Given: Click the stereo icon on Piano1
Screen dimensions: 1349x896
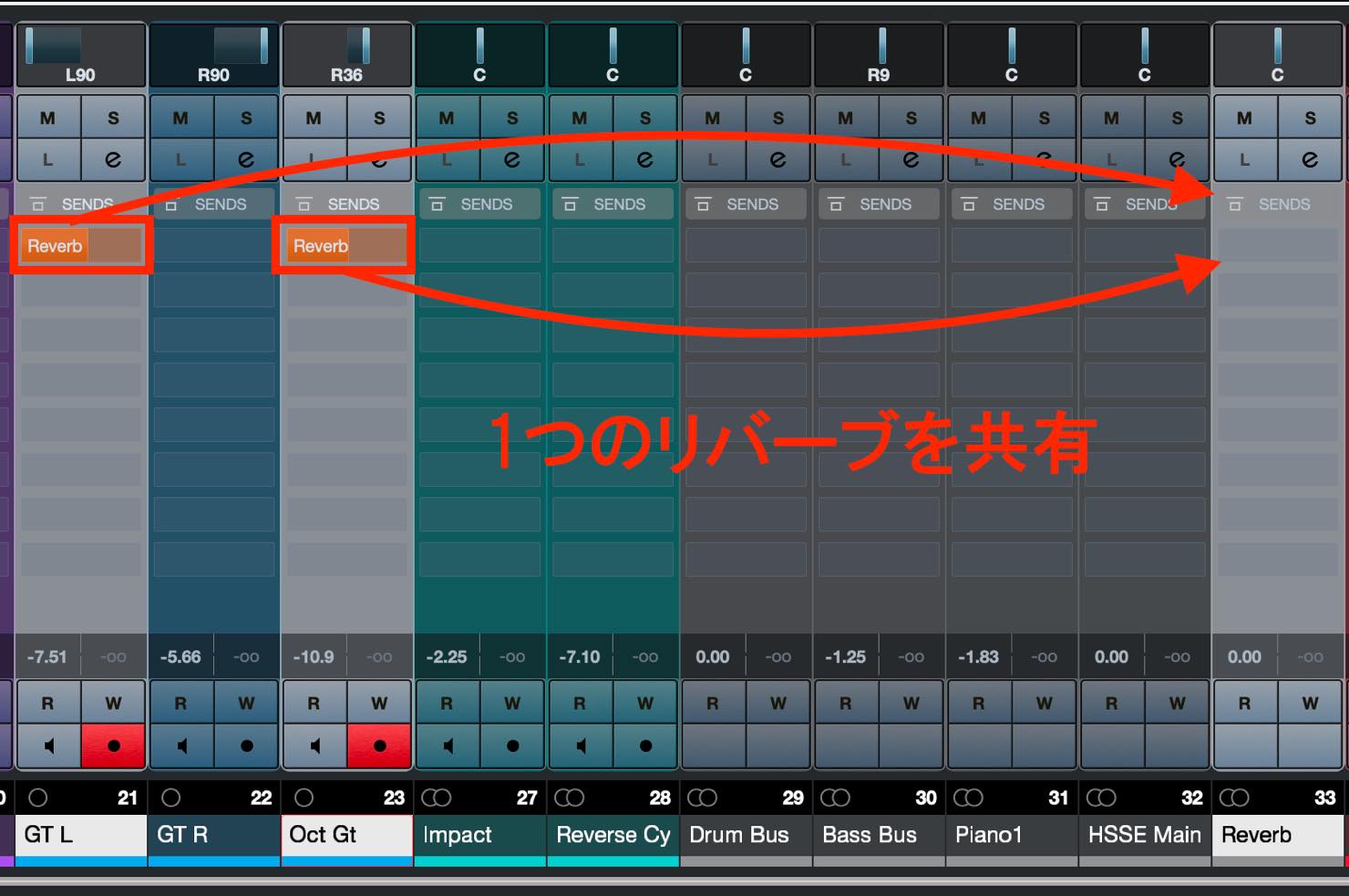Looking at the screenshot, I should (969, 798).
